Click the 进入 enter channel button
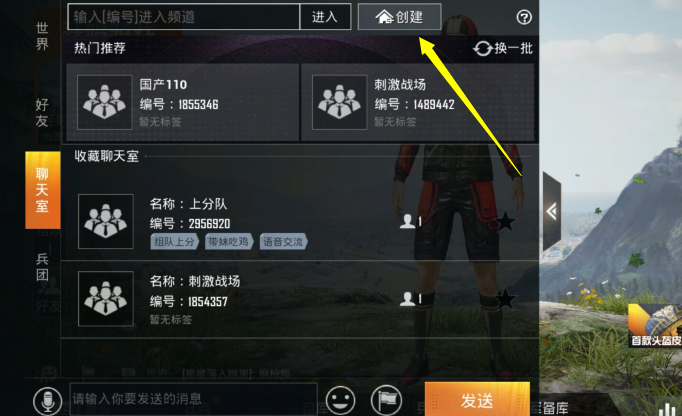682x416 pixels. coord(325,17)
